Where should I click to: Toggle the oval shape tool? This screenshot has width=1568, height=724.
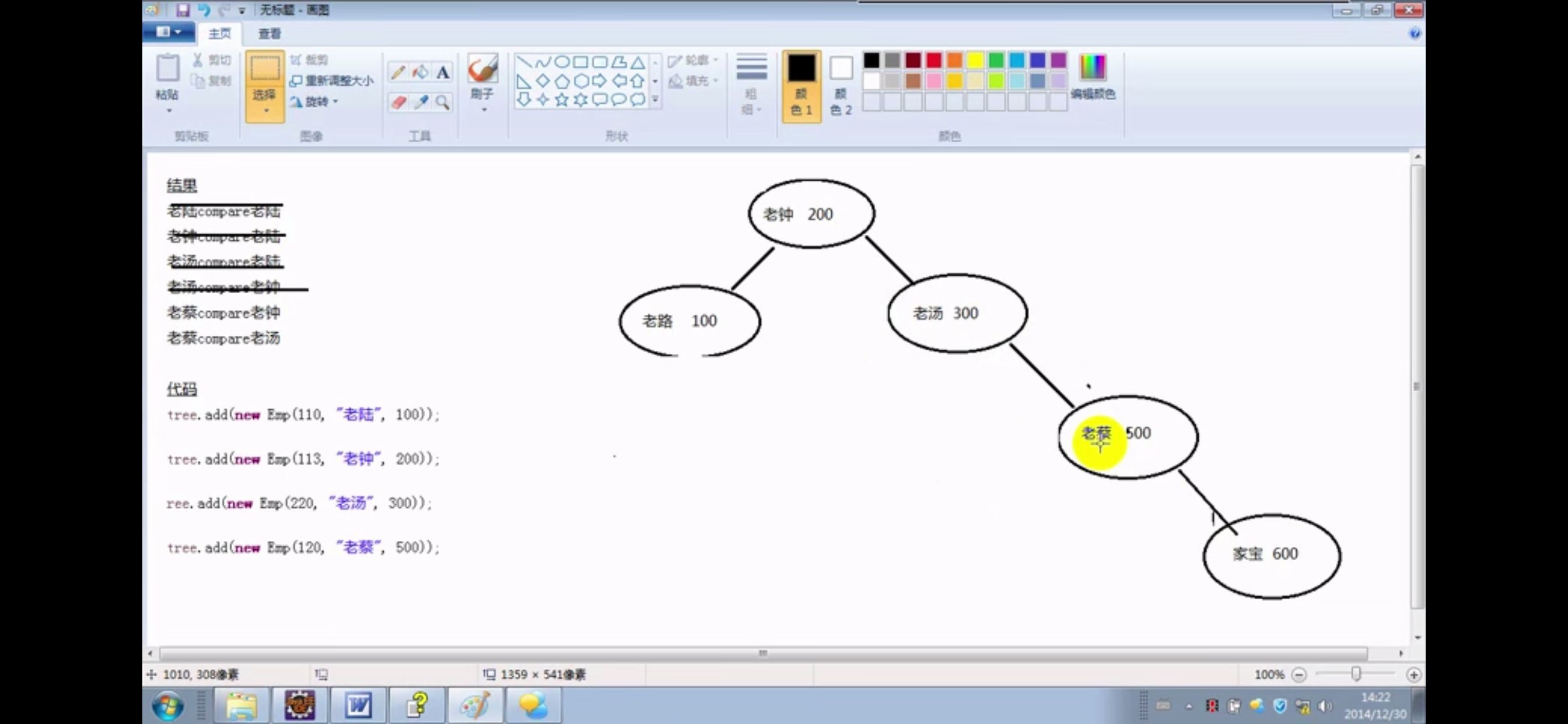563,61
